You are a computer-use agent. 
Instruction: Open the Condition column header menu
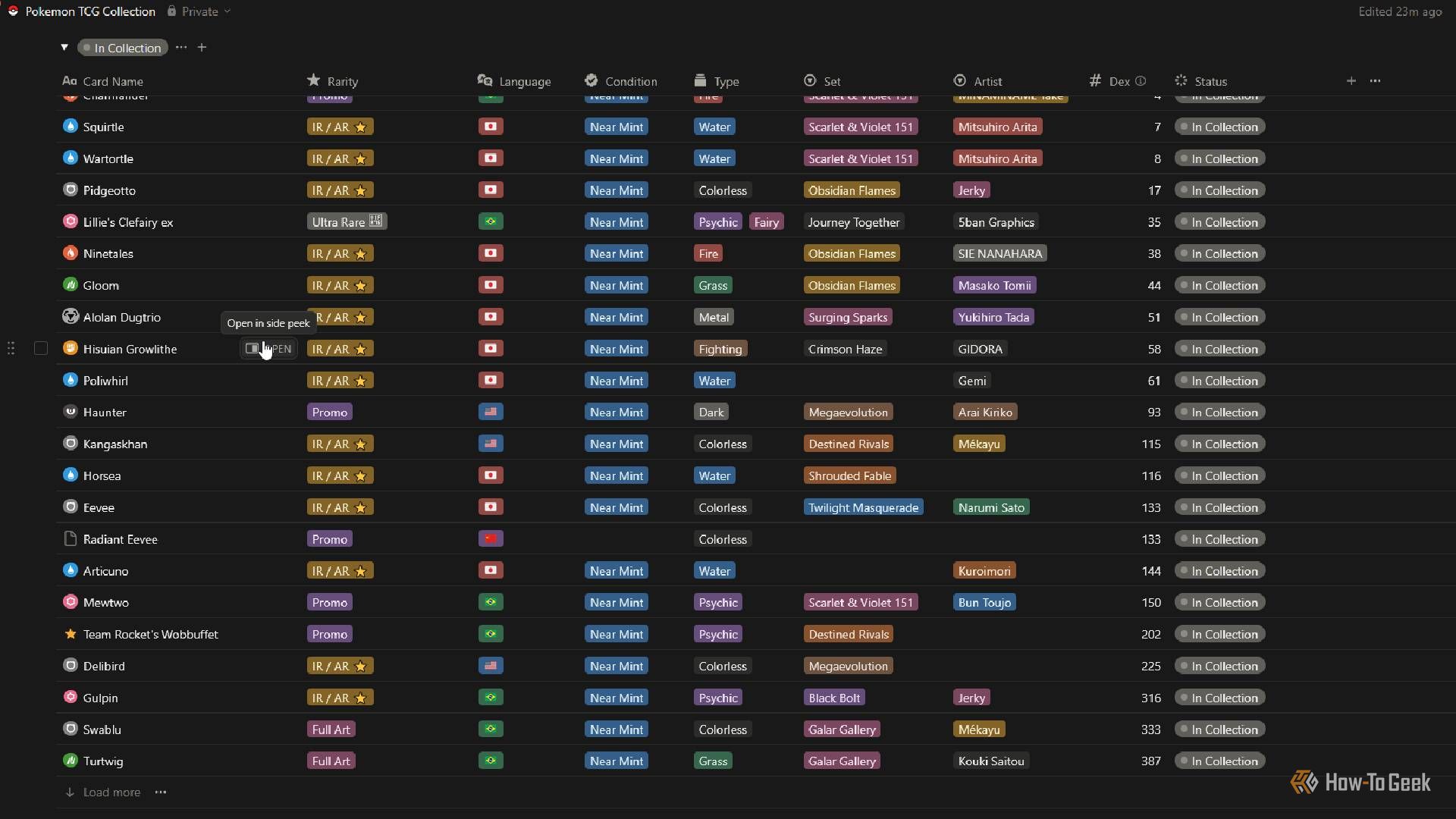coord(621,81)
